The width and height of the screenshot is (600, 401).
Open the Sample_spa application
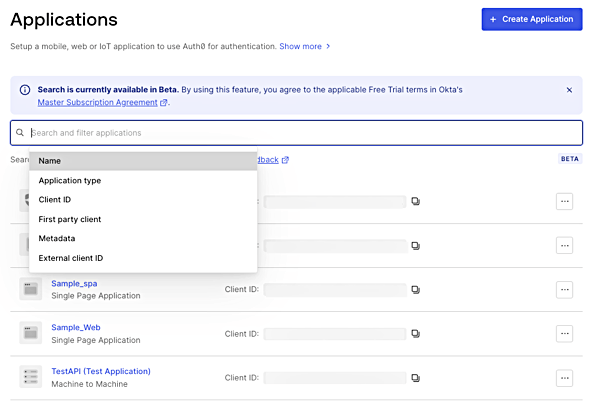(74, 284)
